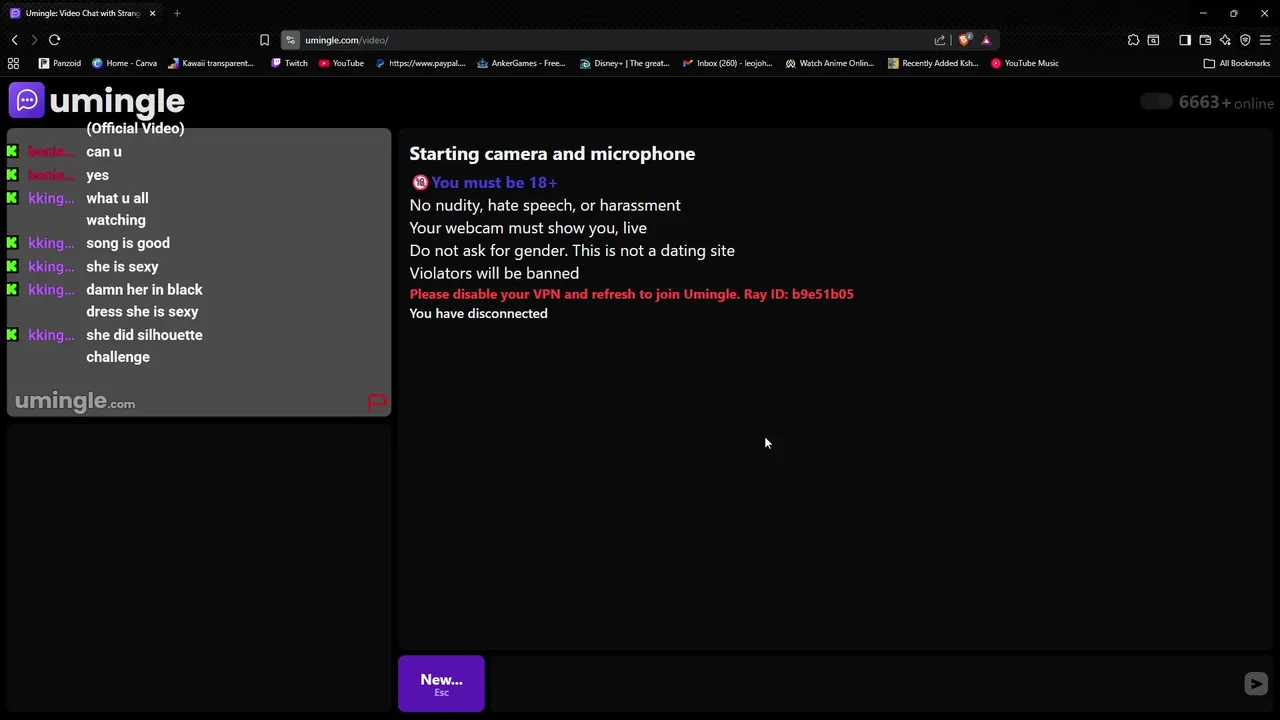
Task: Toggle the browser sidebar panel icon
Action: (x=1185, y=40)
